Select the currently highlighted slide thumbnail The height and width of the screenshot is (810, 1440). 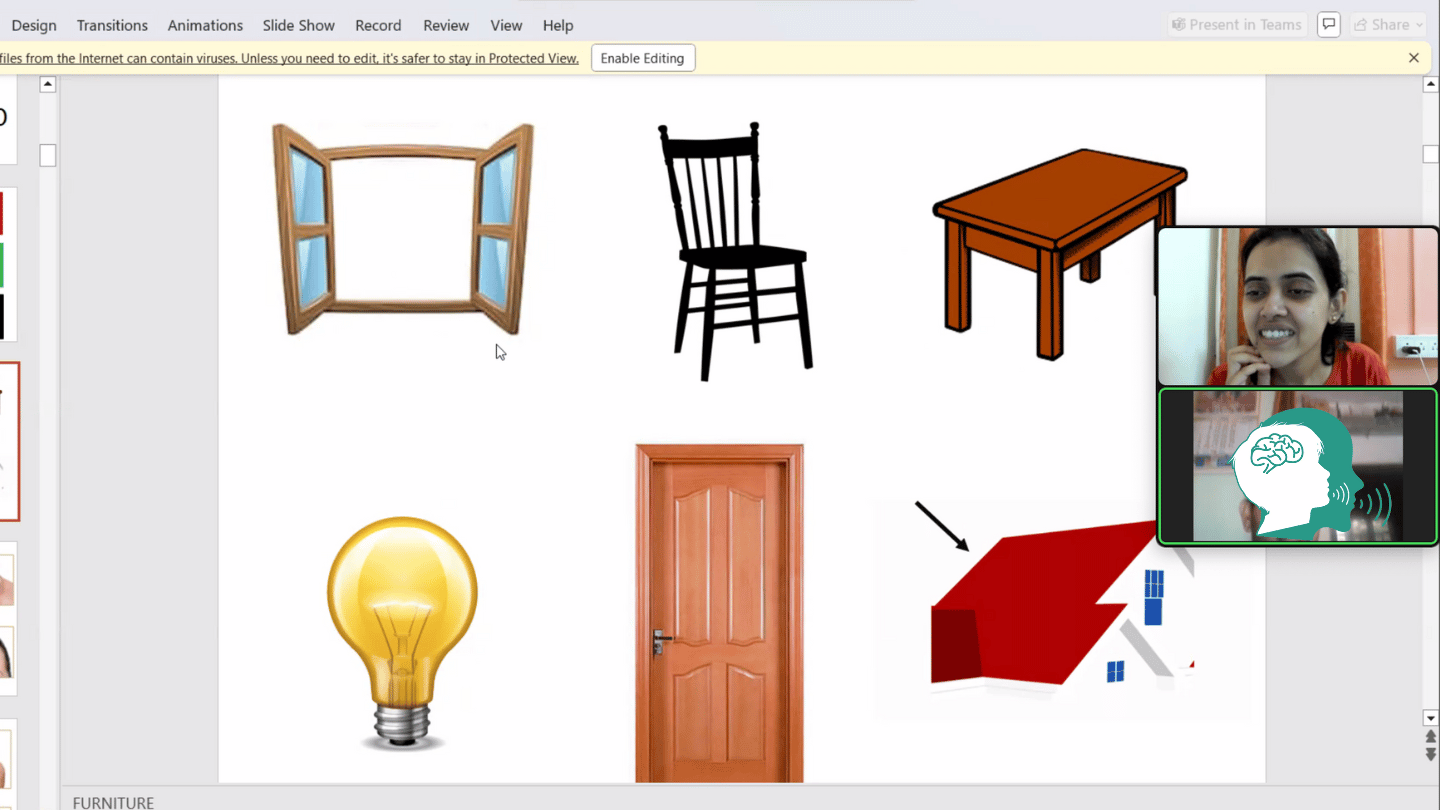(9, 441)
